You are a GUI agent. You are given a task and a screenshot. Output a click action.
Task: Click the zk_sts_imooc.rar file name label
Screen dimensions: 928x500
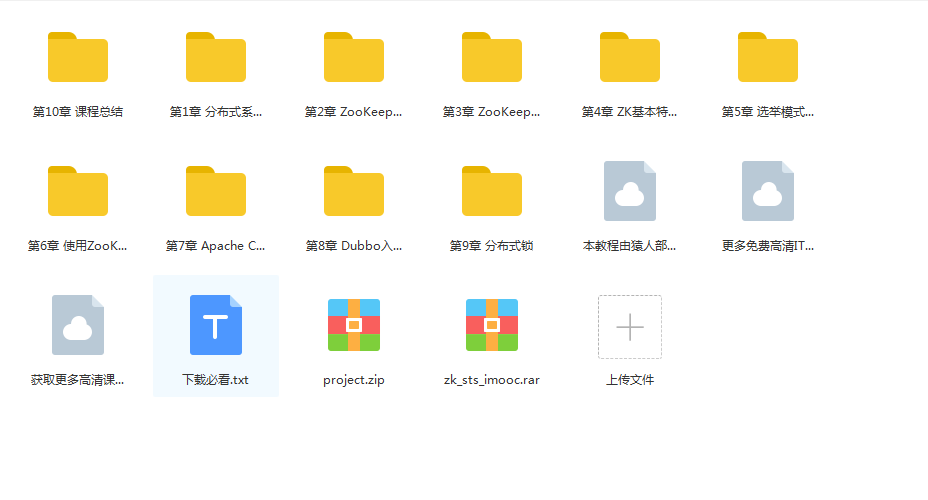click(492, 380)
